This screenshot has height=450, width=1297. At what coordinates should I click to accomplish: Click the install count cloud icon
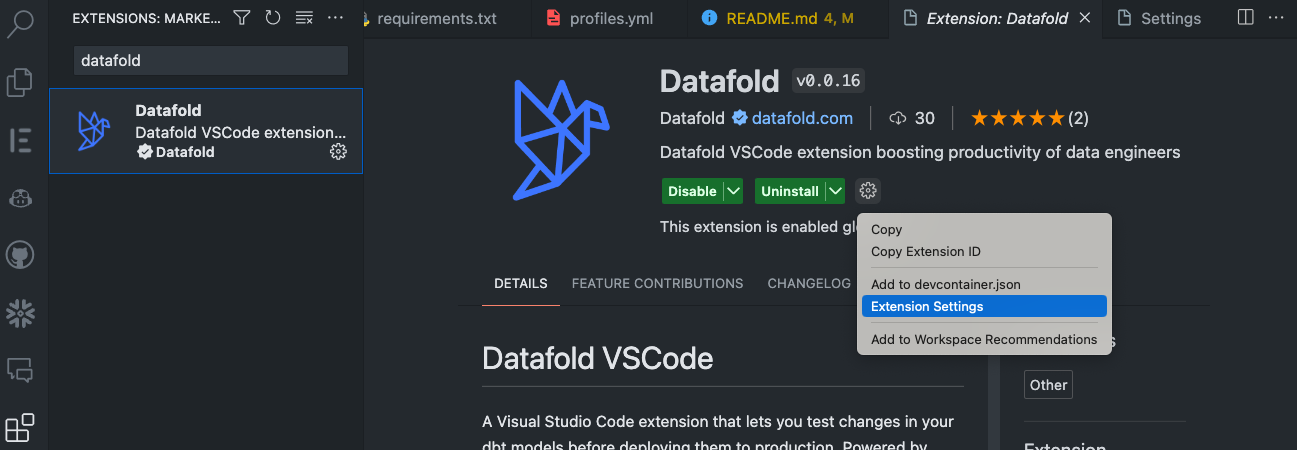[x=898, y=118]
